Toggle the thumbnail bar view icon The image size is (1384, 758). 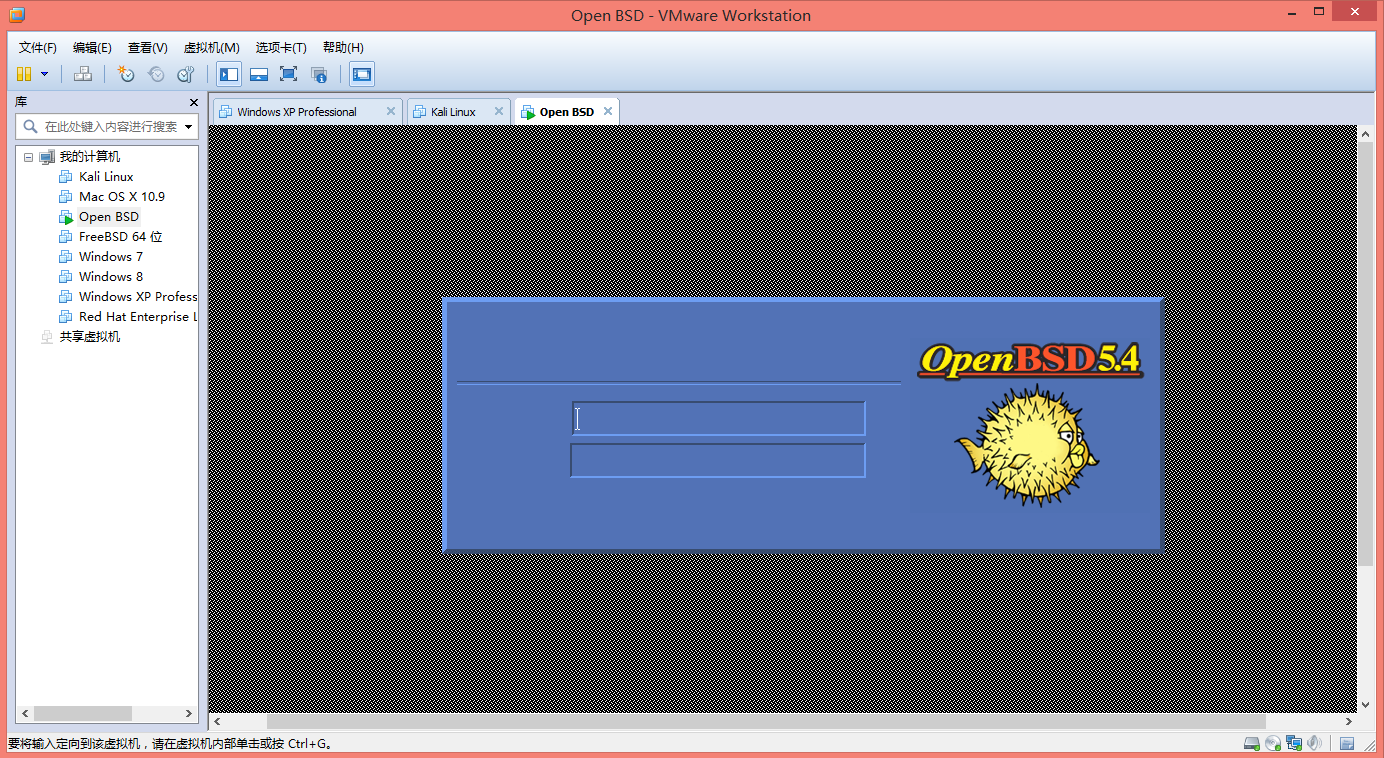tap(259, 74)
